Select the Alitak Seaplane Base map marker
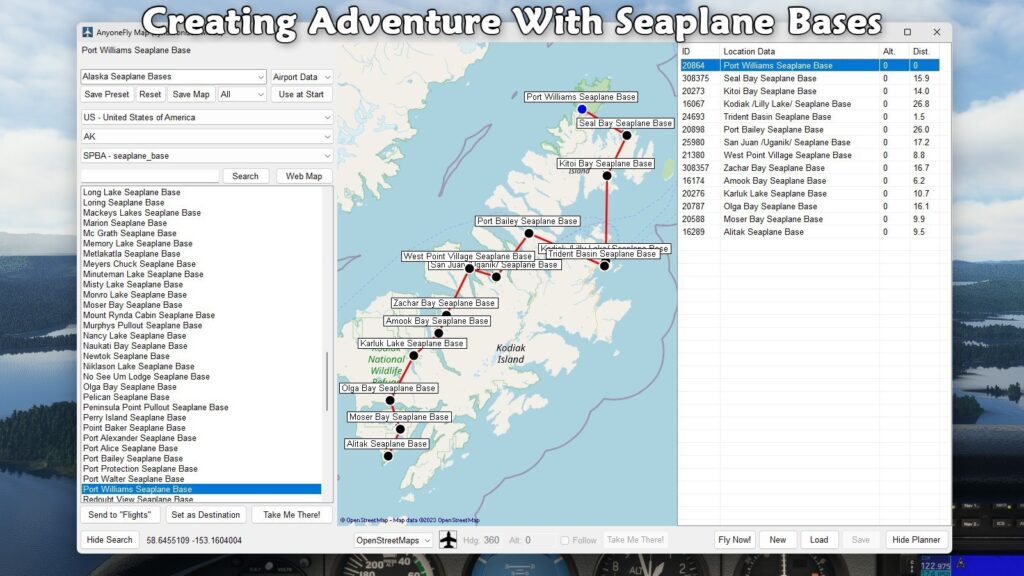Screen dimensions: 1024x576 388,456
